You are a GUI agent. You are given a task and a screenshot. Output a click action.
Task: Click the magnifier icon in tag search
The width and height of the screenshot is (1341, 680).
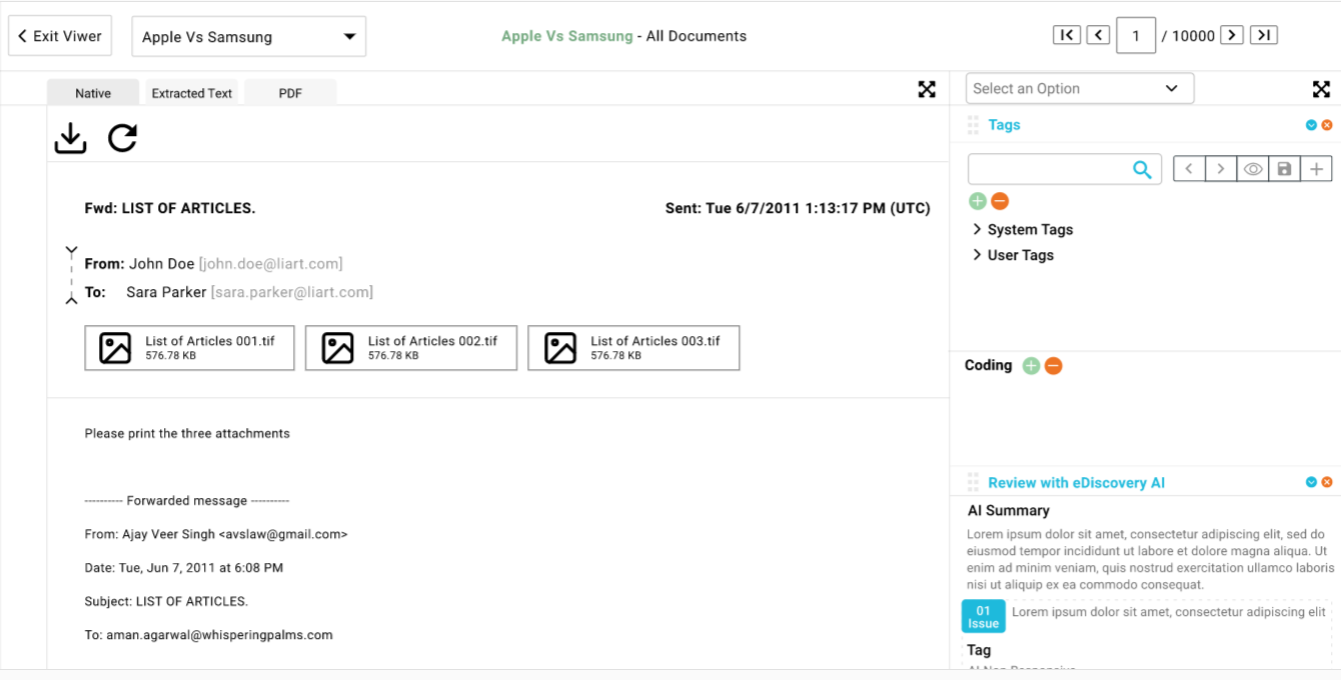click(1142, 170)
